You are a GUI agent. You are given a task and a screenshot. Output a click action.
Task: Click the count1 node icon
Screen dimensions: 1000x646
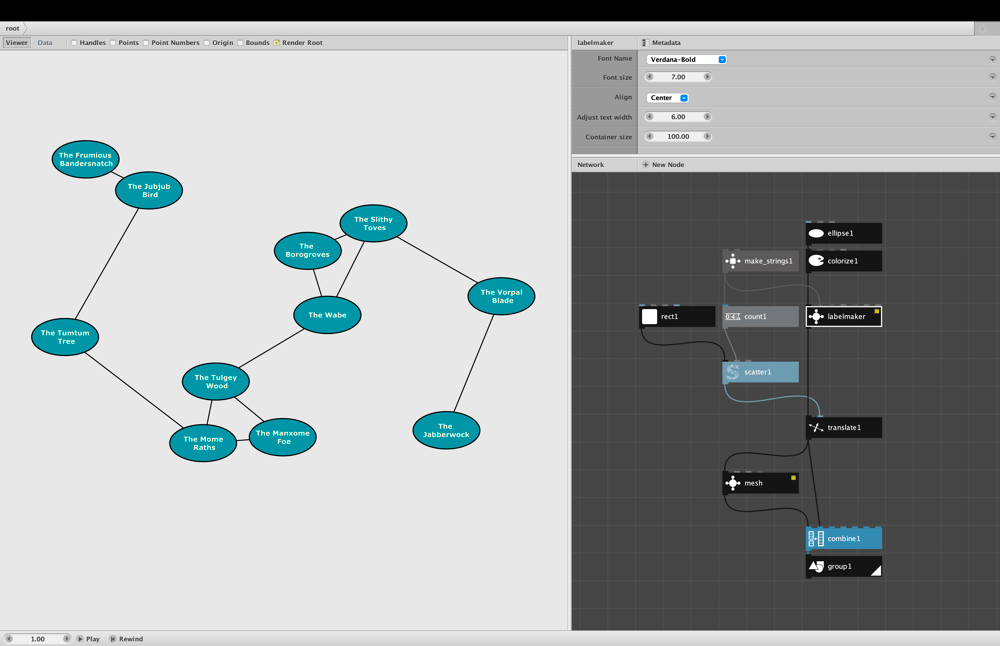point(732,316)
